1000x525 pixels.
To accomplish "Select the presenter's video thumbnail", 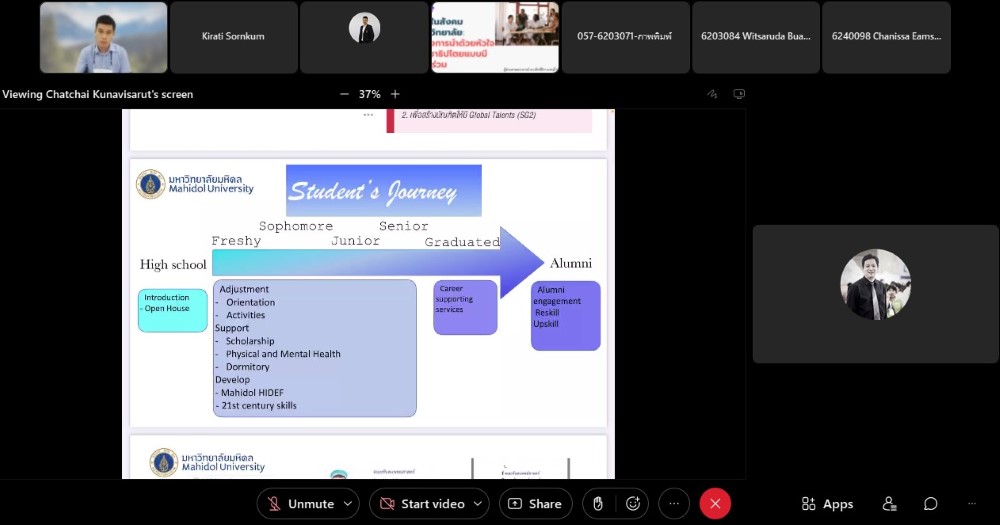I will [x=104, y=38].
